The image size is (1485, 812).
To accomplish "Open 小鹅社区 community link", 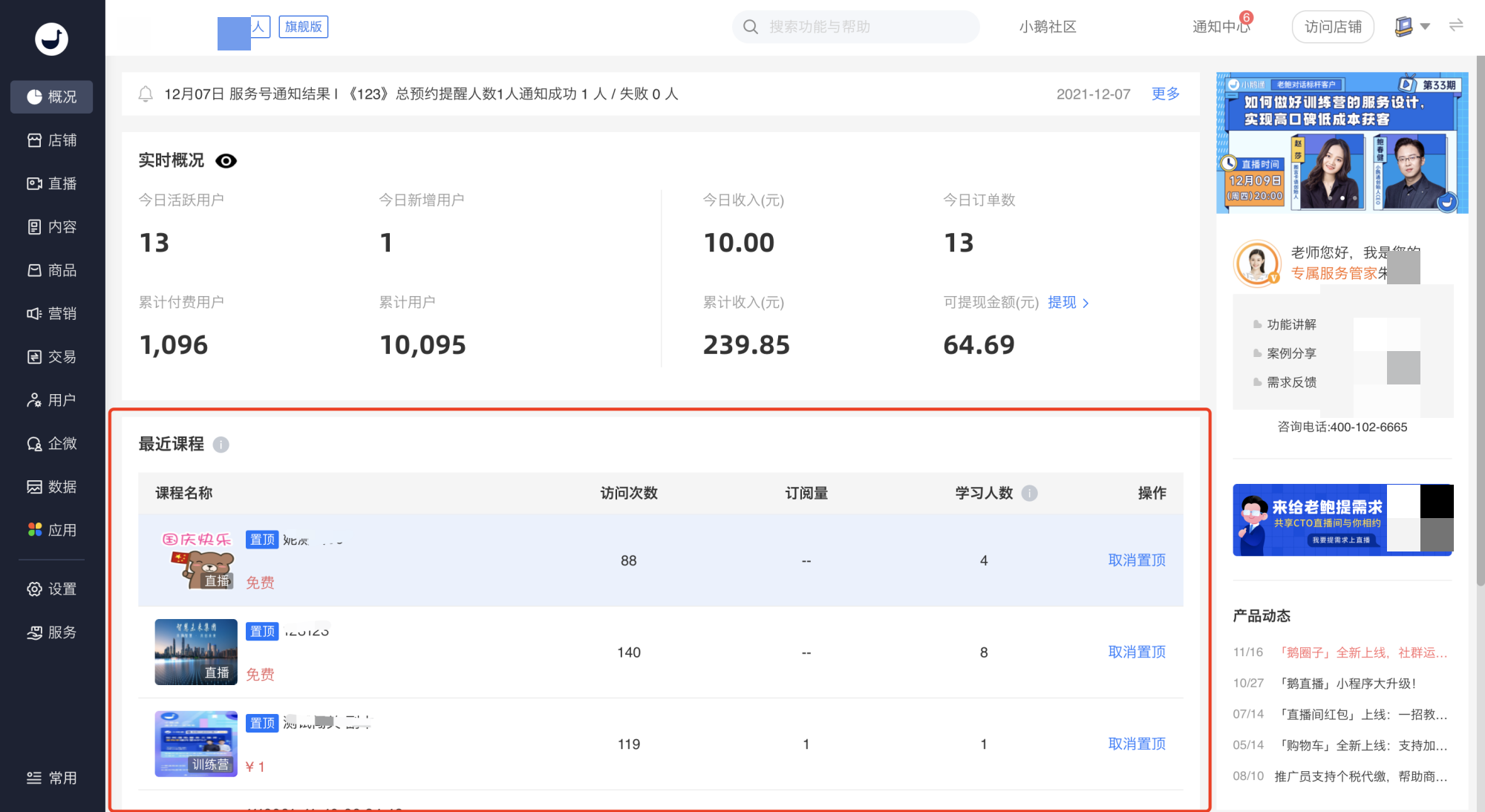I will coord(1048,27).
